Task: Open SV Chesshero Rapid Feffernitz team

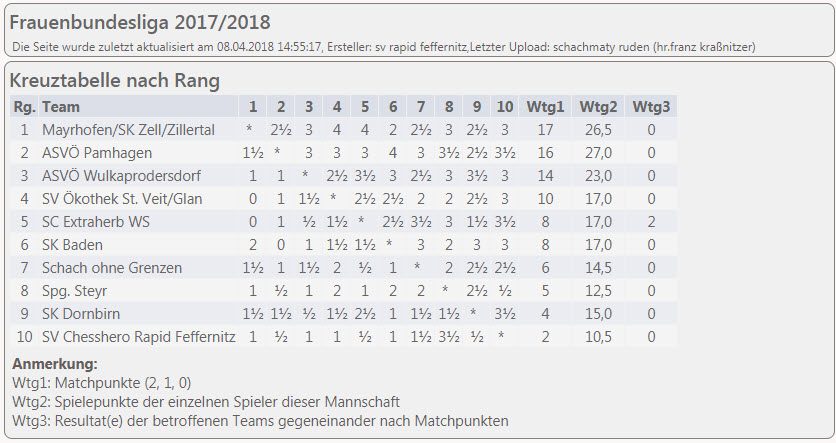Action: pos(139,337)
